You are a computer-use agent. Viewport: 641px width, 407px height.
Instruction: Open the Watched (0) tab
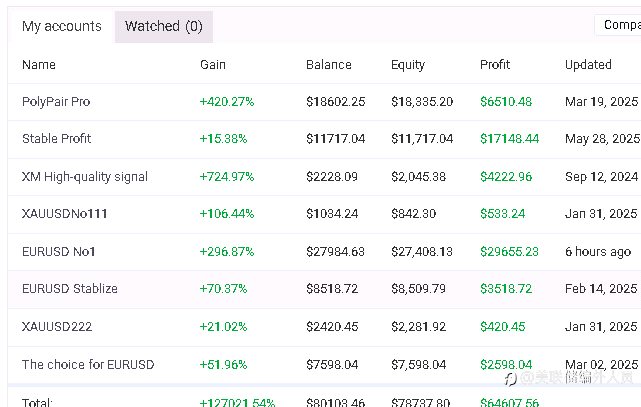[x=164, y=27]
